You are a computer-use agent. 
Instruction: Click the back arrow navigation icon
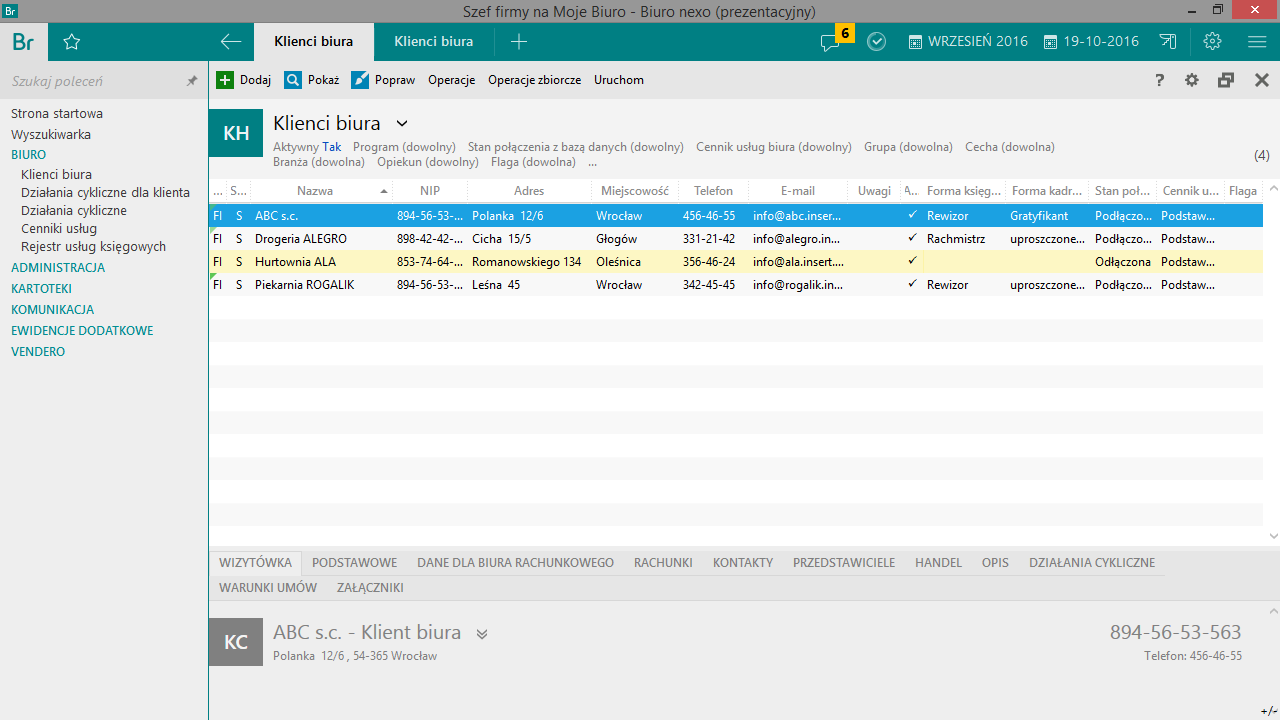231,42
